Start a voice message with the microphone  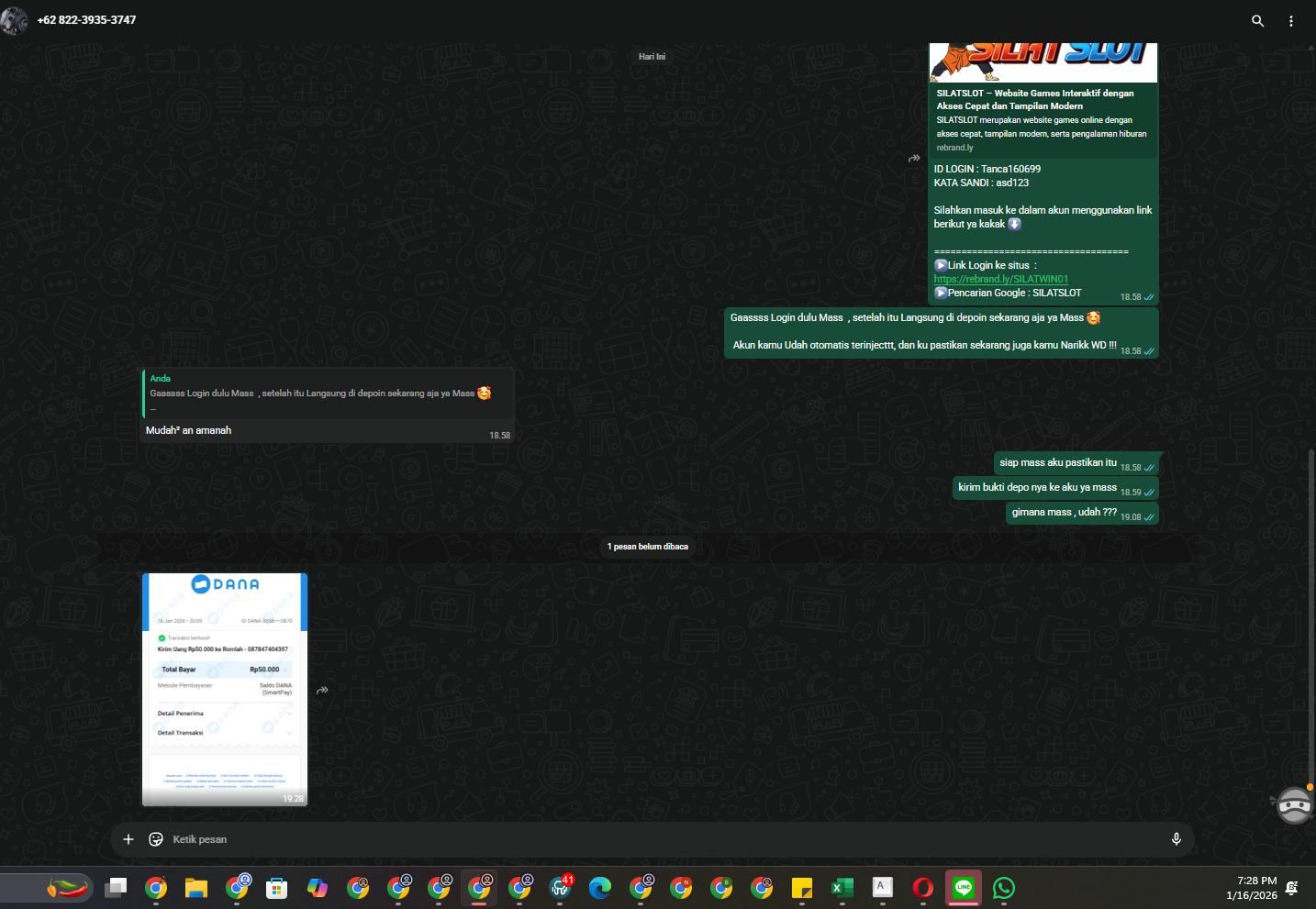tap(1176, 839)
